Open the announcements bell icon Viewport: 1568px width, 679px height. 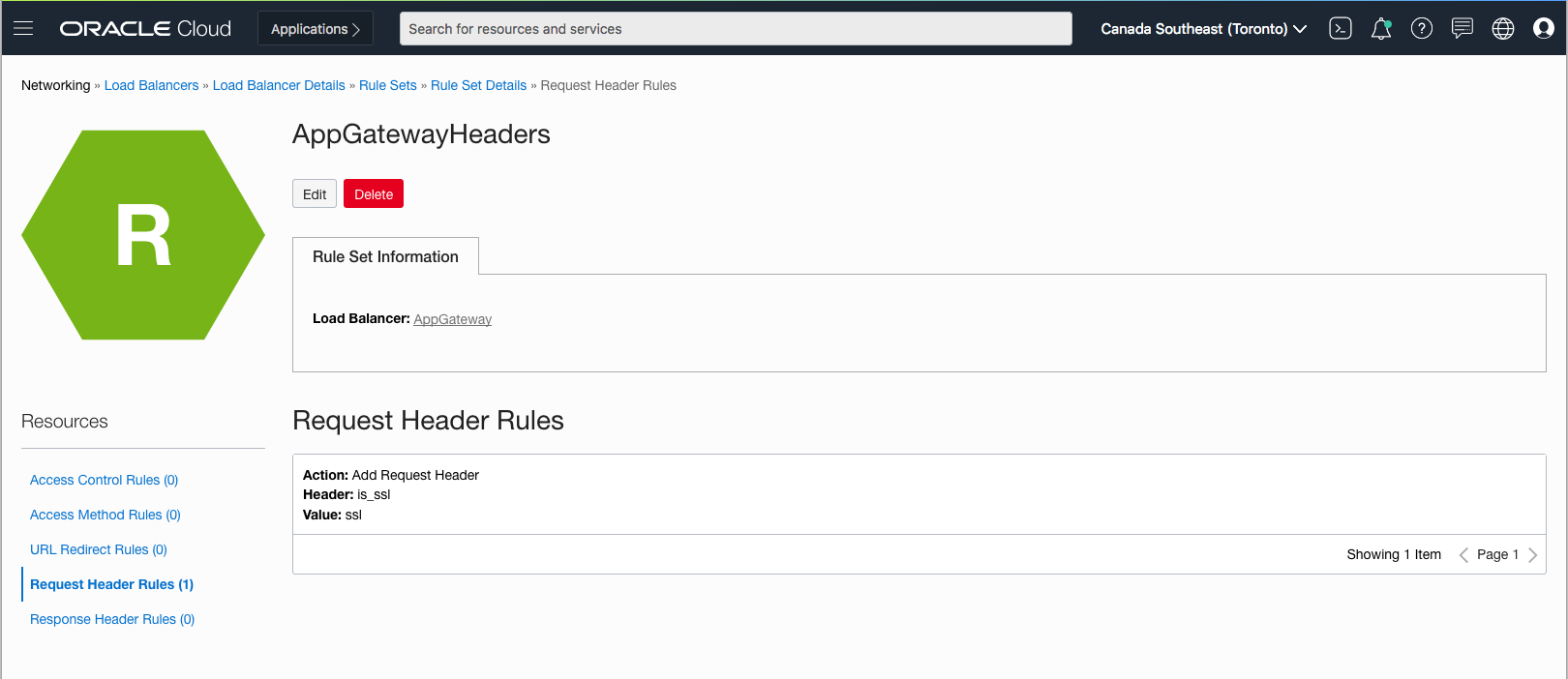(1381, 28)
